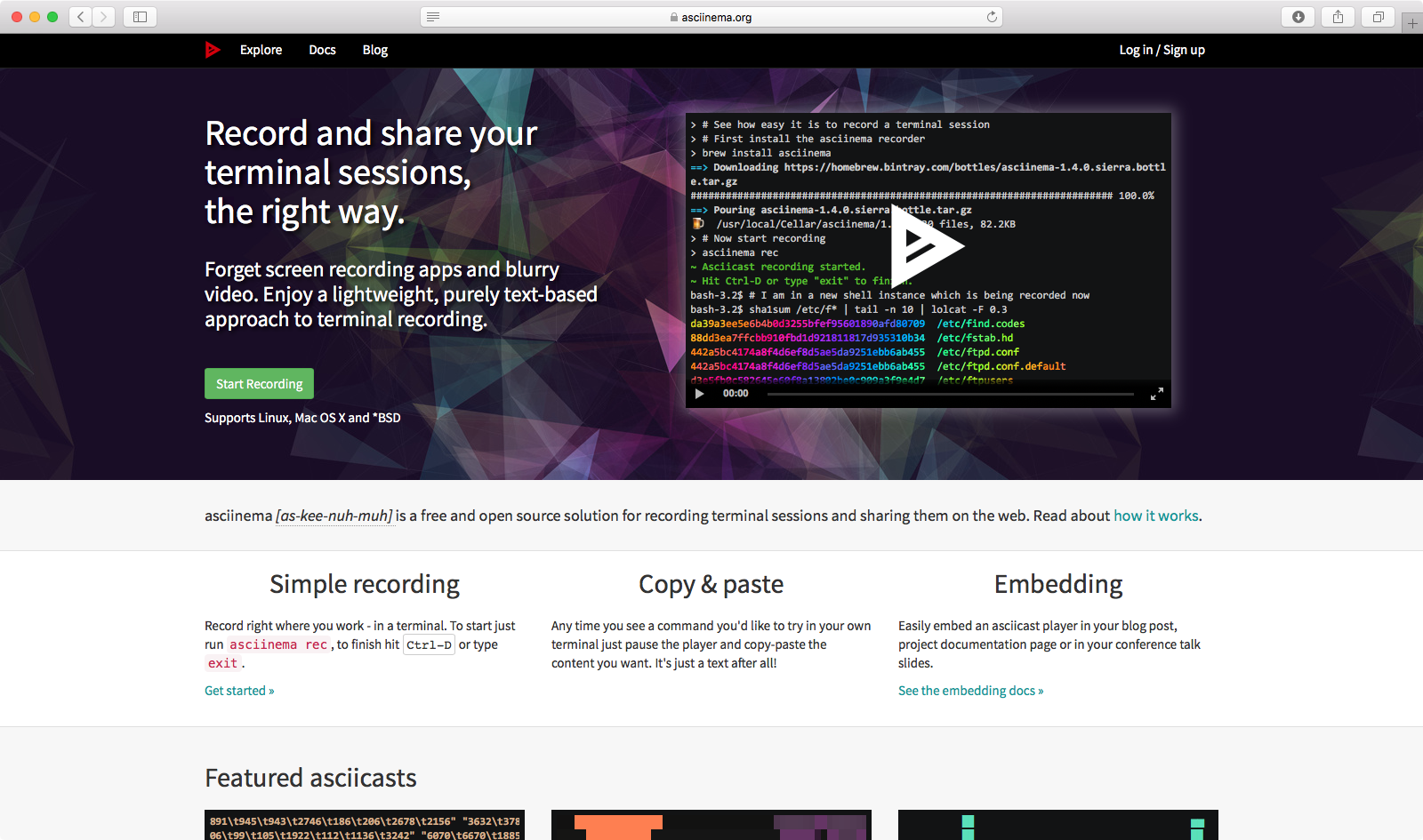Click Log in / Sign up

(x=1162, y=50)
